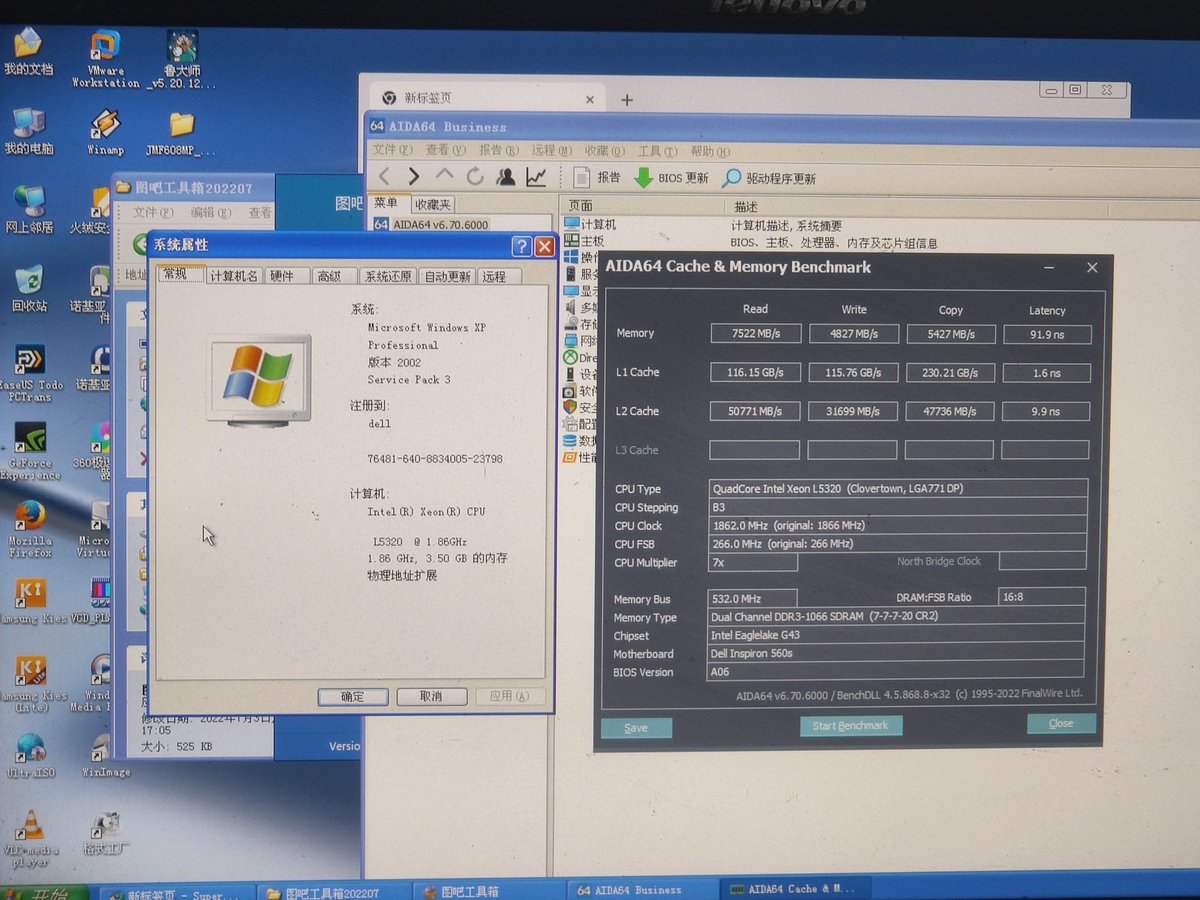This screenshot has height=900, width=1200.
Task: Open VLC media player desktop icon
Action: coord(30,838)
